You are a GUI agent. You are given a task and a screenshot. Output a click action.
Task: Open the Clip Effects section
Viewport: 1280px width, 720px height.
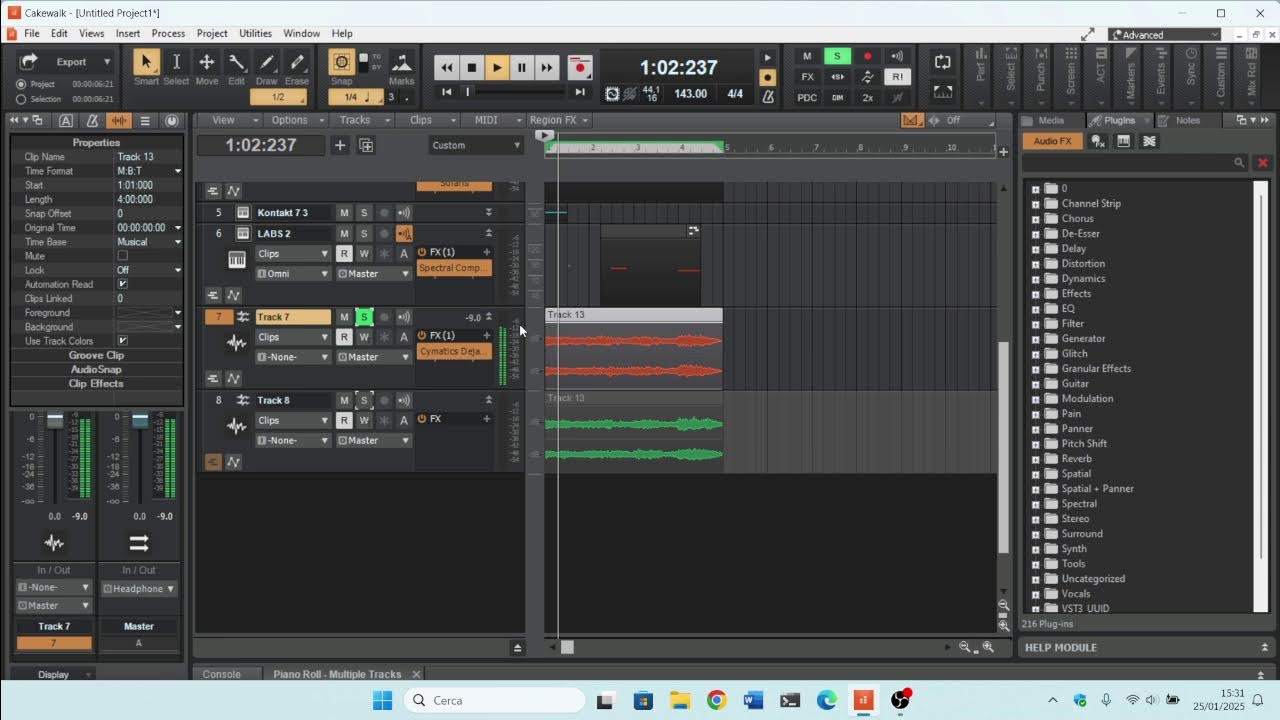(x=96, y=384)
